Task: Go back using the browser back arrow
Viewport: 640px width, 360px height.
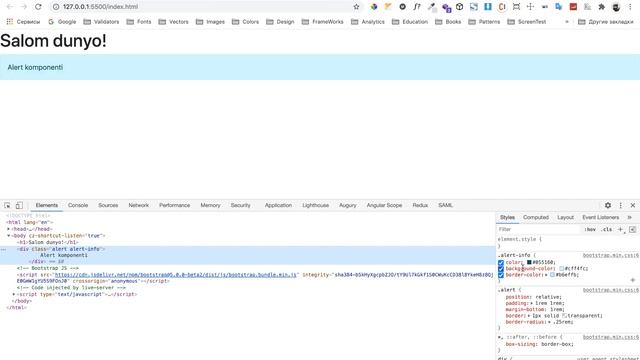Action: [10, 7]
